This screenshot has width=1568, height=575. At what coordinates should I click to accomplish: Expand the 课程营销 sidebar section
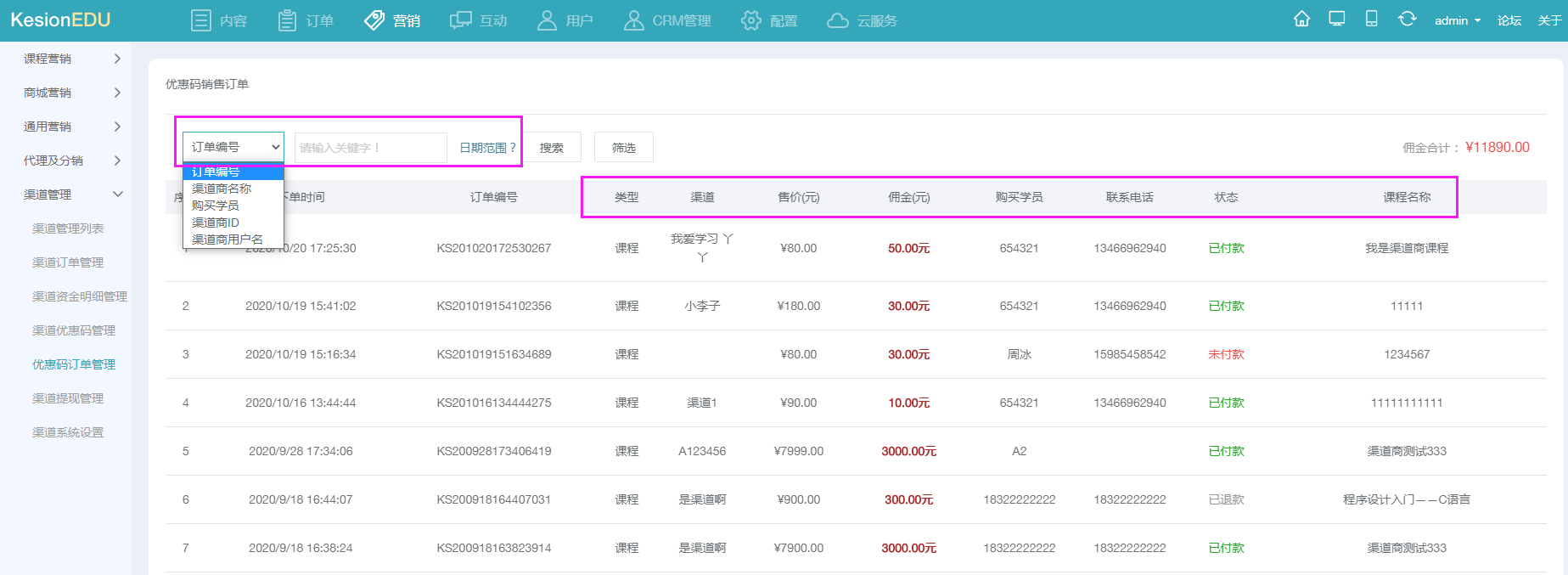[72, 59]
